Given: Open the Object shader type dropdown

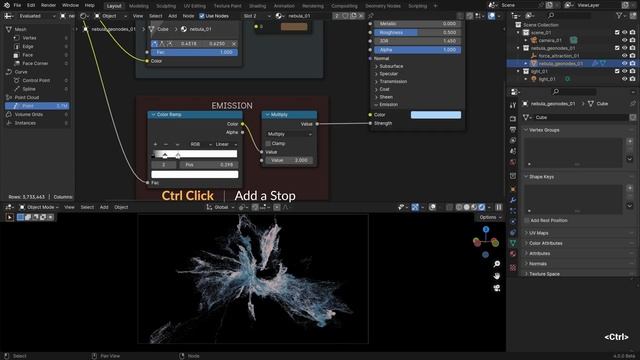Looking at the screenshot, I should (111, 16).
